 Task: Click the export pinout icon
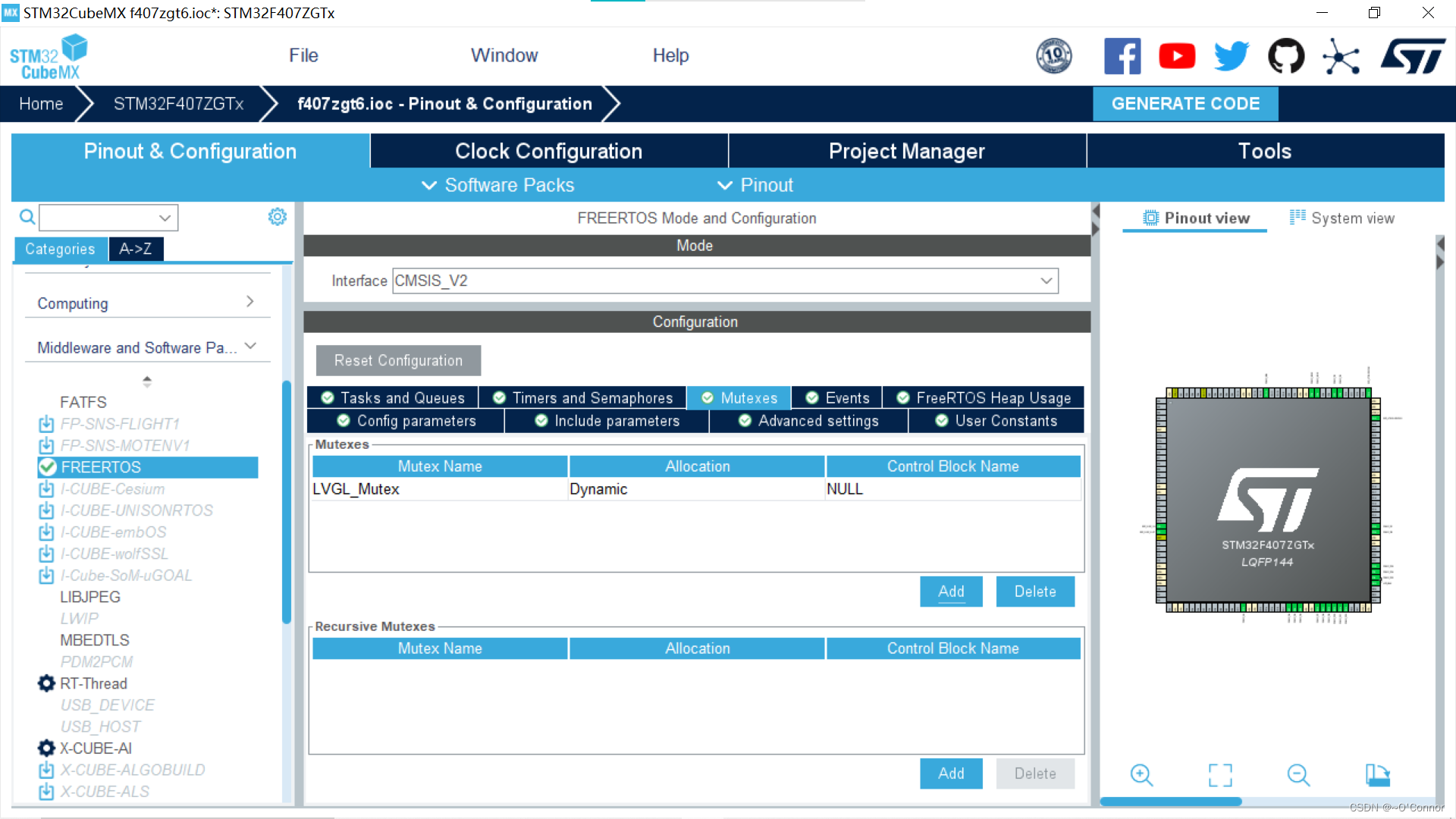[1377, 774]
